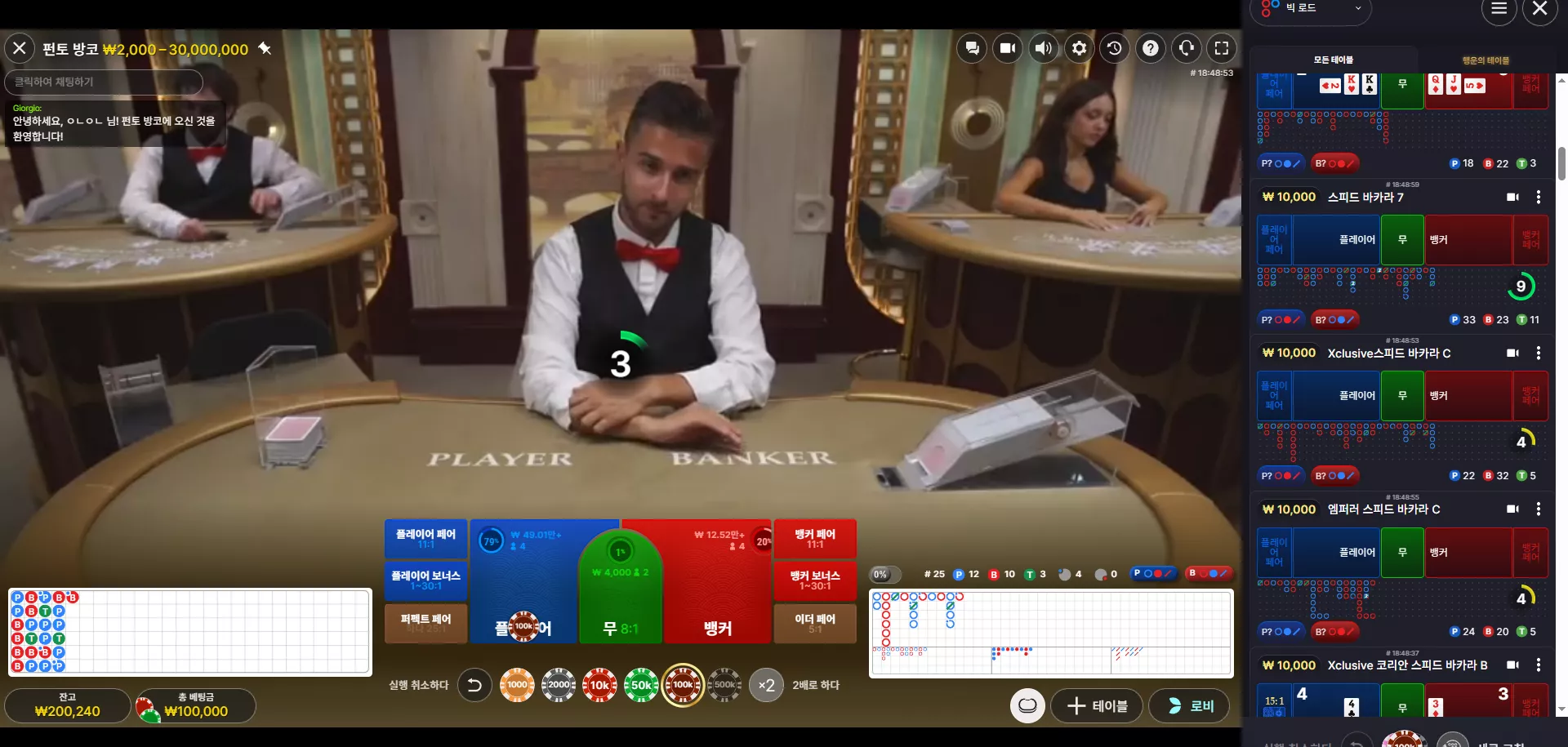Close the Punto Banco table with X
Viewport: 1568px width, 747px height.
pos(20,48)
